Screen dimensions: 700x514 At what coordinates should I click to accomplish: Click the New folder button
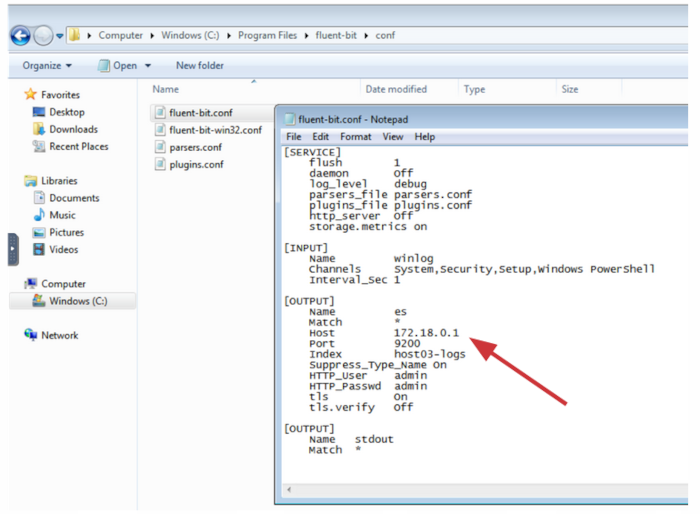click(x=200, y=66)
